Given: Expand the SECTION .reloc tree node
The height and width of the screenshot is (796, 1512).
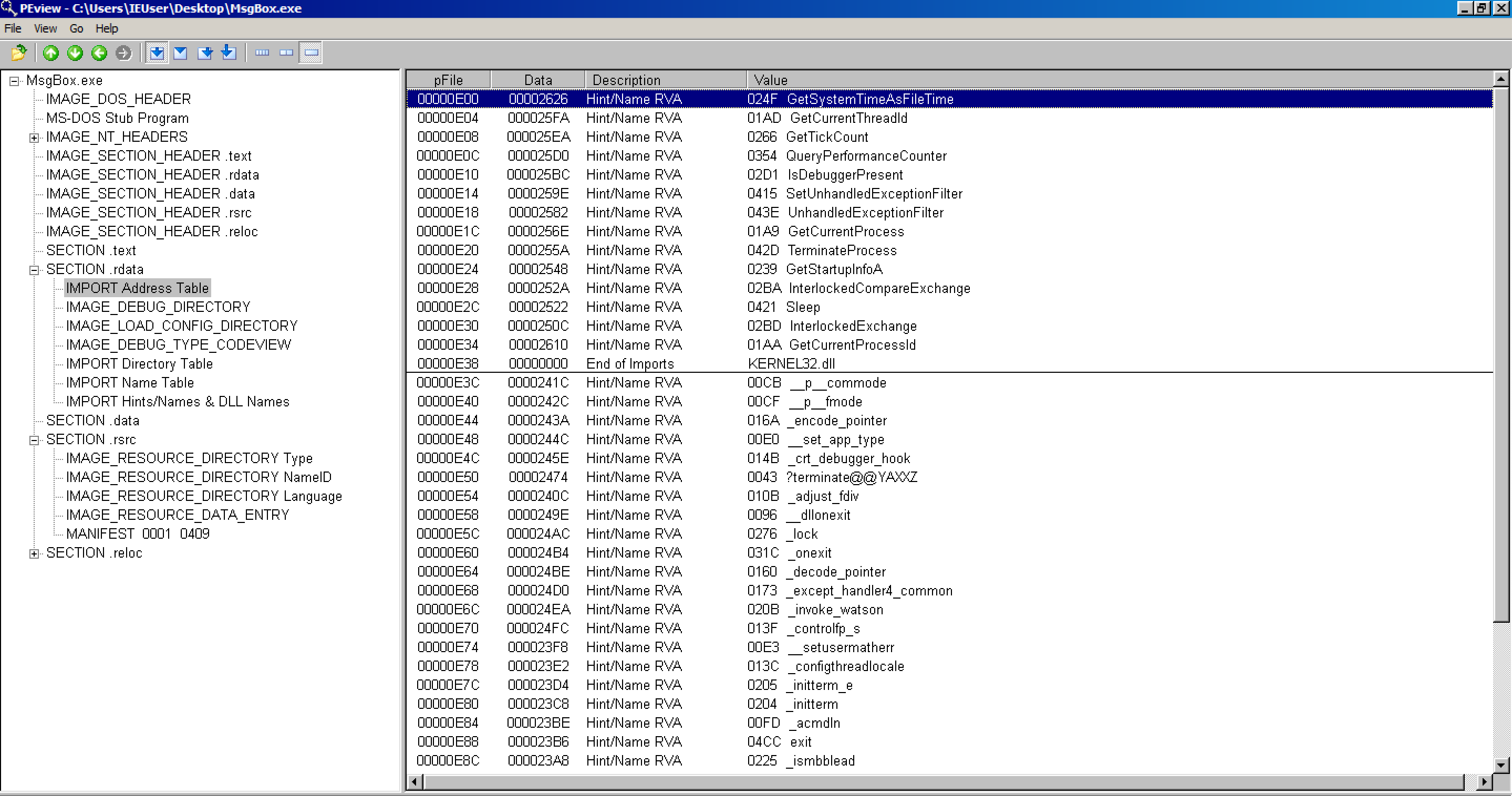Looking at the screenshot, I should [34, 554].
